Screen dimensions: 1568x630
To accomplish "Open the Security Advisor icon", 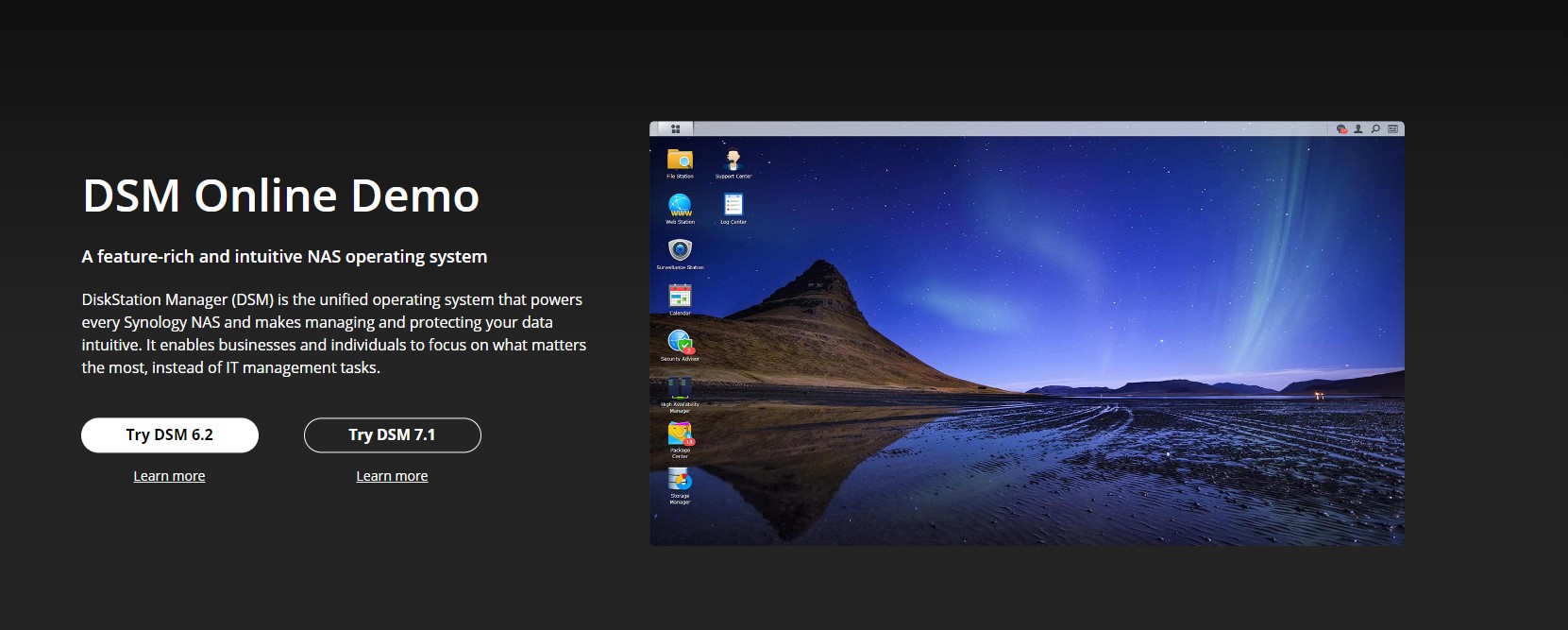I will [x=680, y=344].
